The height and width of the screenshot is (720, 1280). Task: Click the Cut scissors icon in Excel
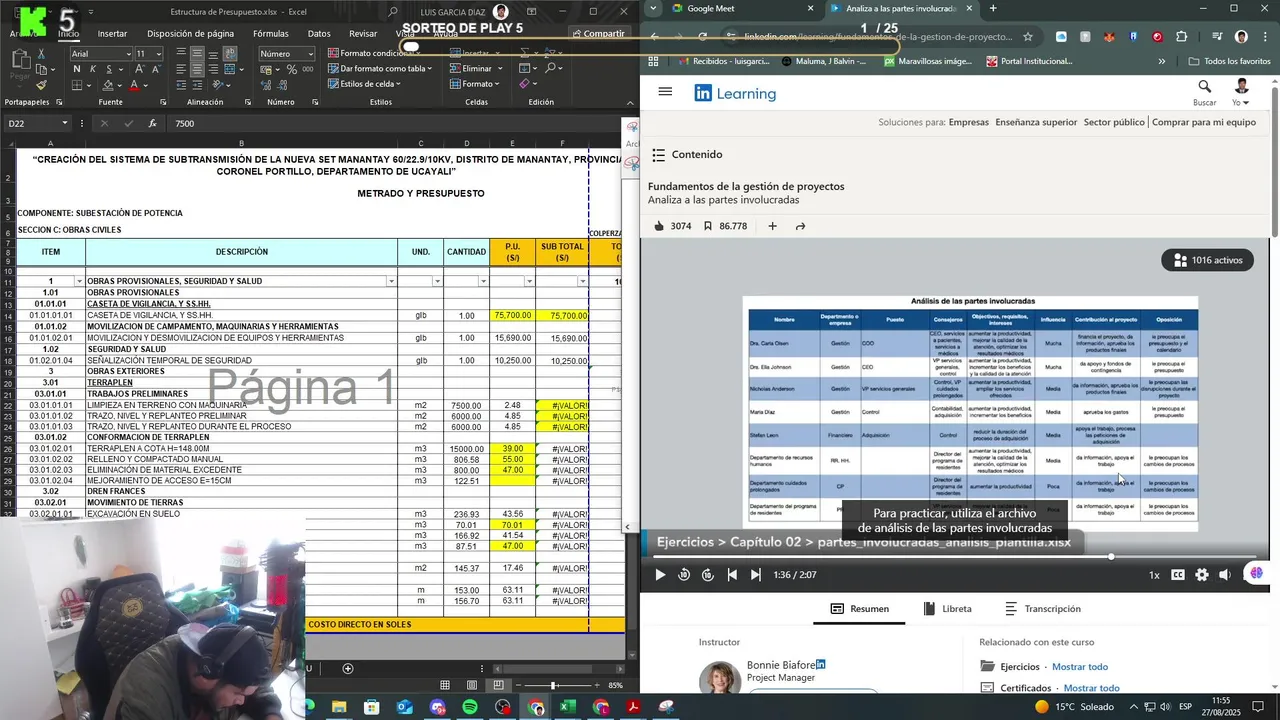coord(41,53)
